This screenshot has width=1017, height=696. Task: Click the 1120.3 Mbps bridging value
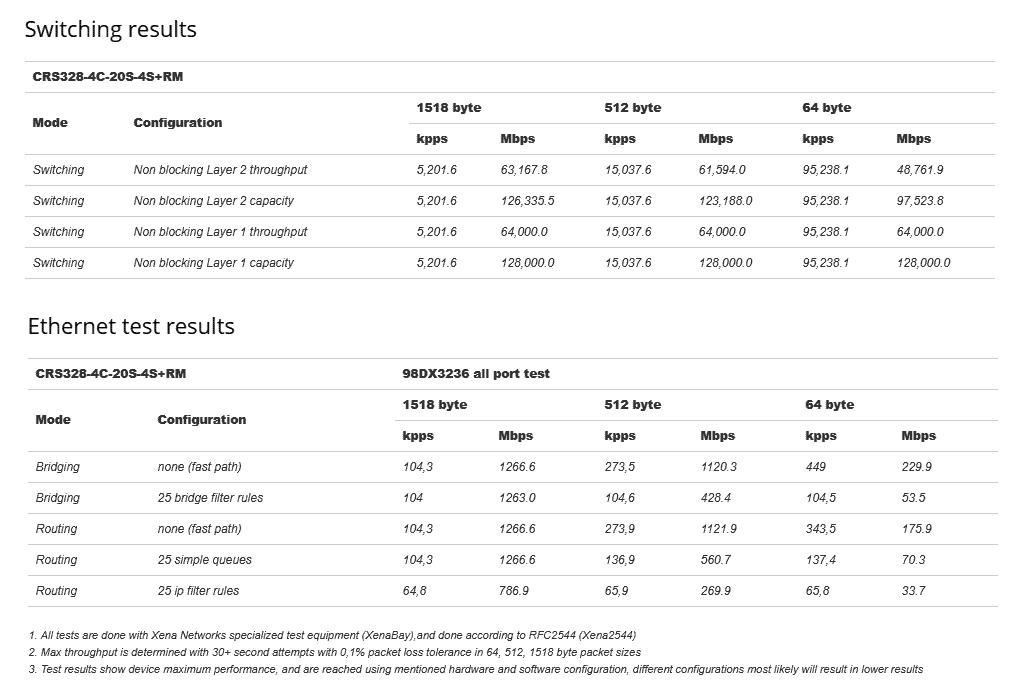tap(719, 467)
